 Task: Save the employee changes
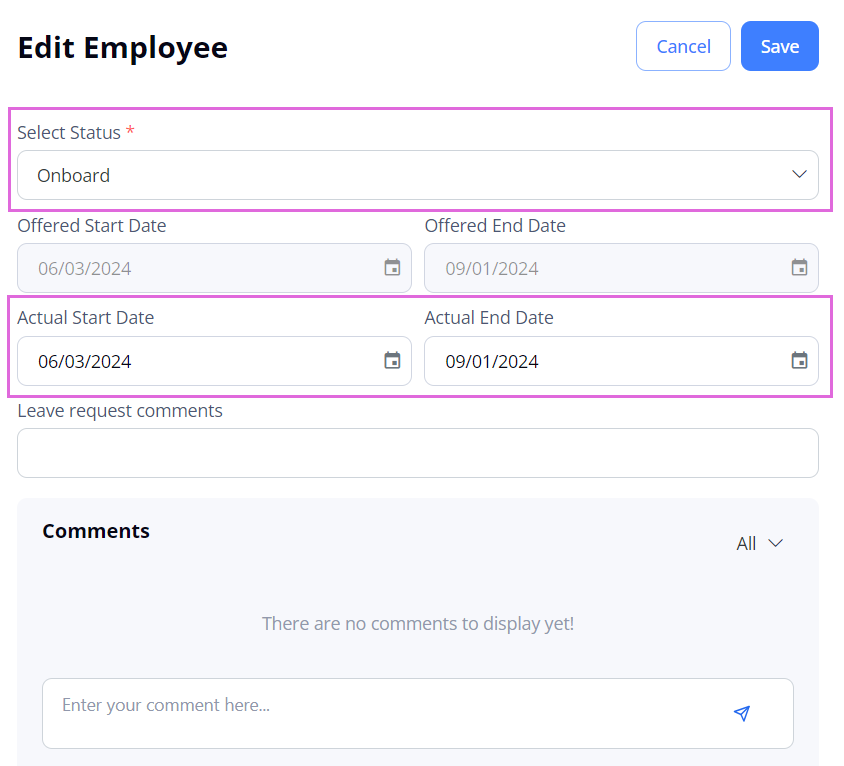779,46
